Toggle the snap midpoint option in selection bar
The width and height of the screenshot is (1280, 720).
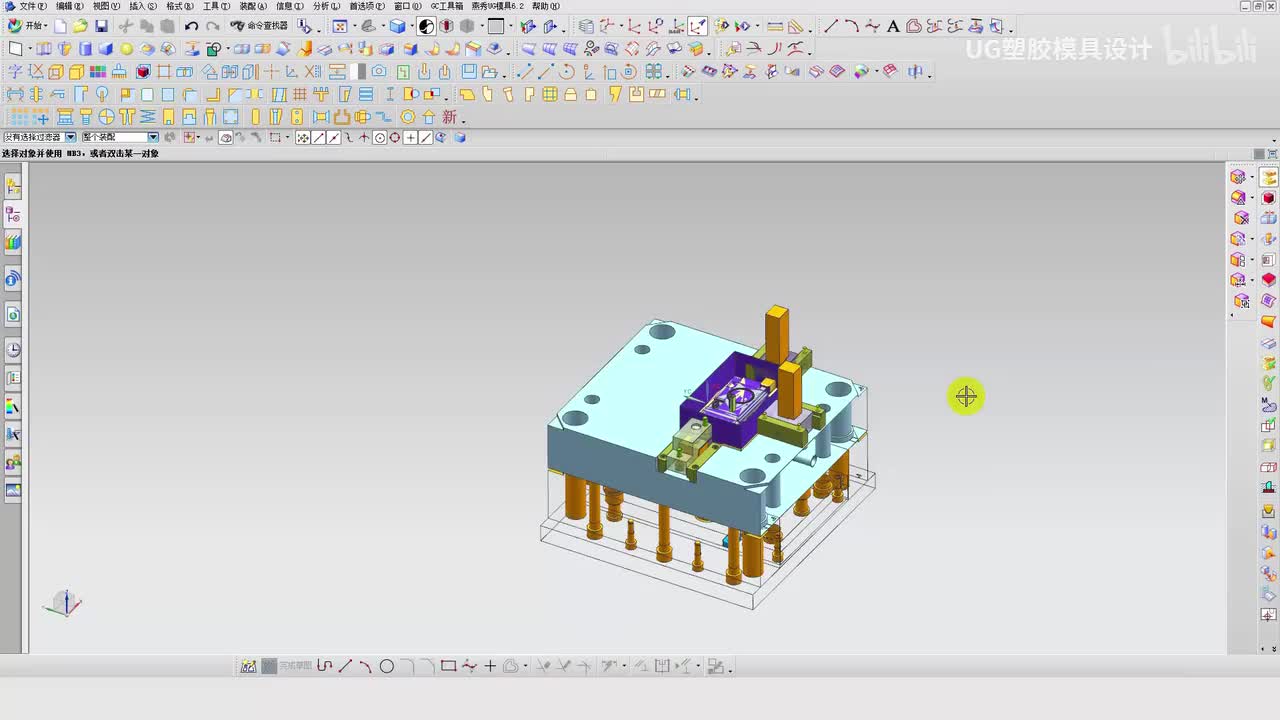334,138
